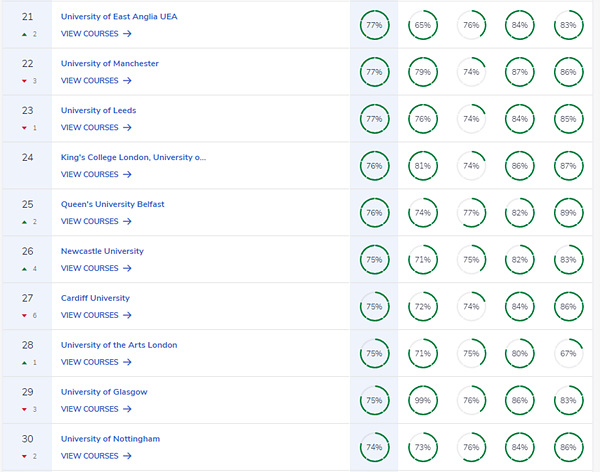
Task: Open University of the Arts London
Action: coord(119,345)
